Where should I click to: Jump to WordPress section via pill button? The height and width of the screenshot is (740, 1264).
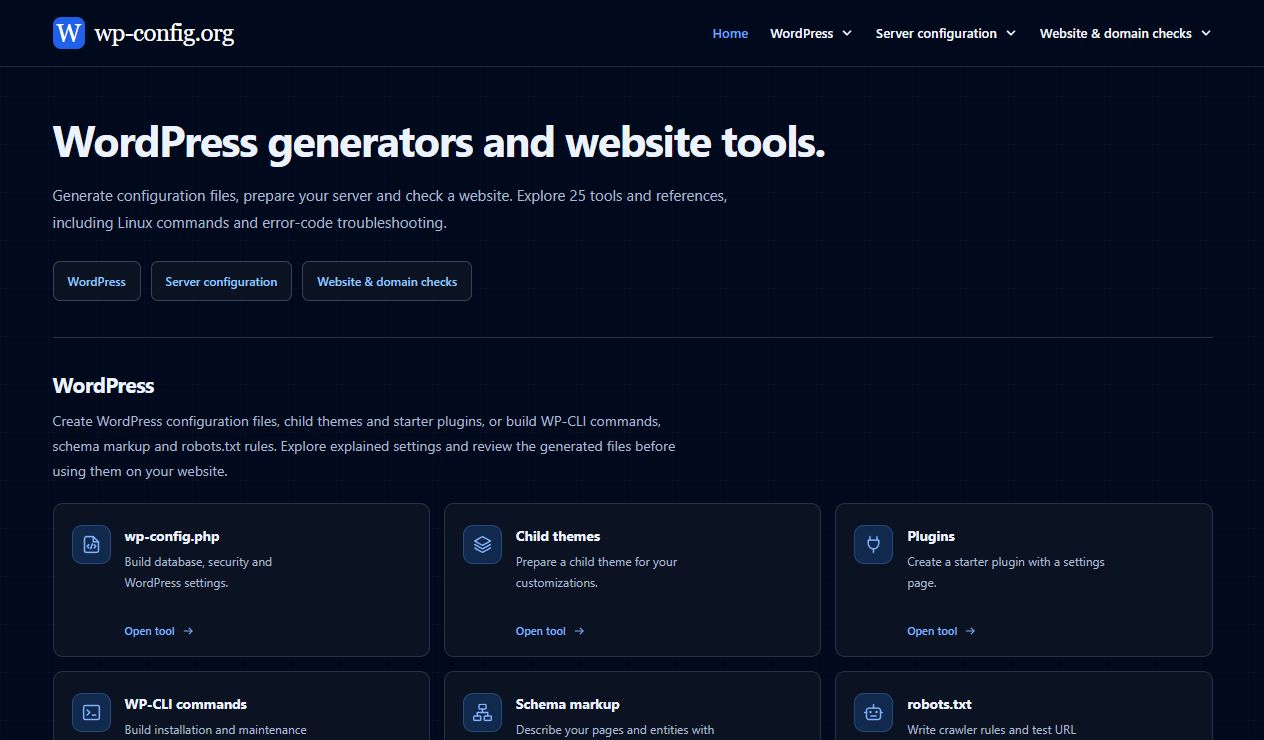coord(97,281)
